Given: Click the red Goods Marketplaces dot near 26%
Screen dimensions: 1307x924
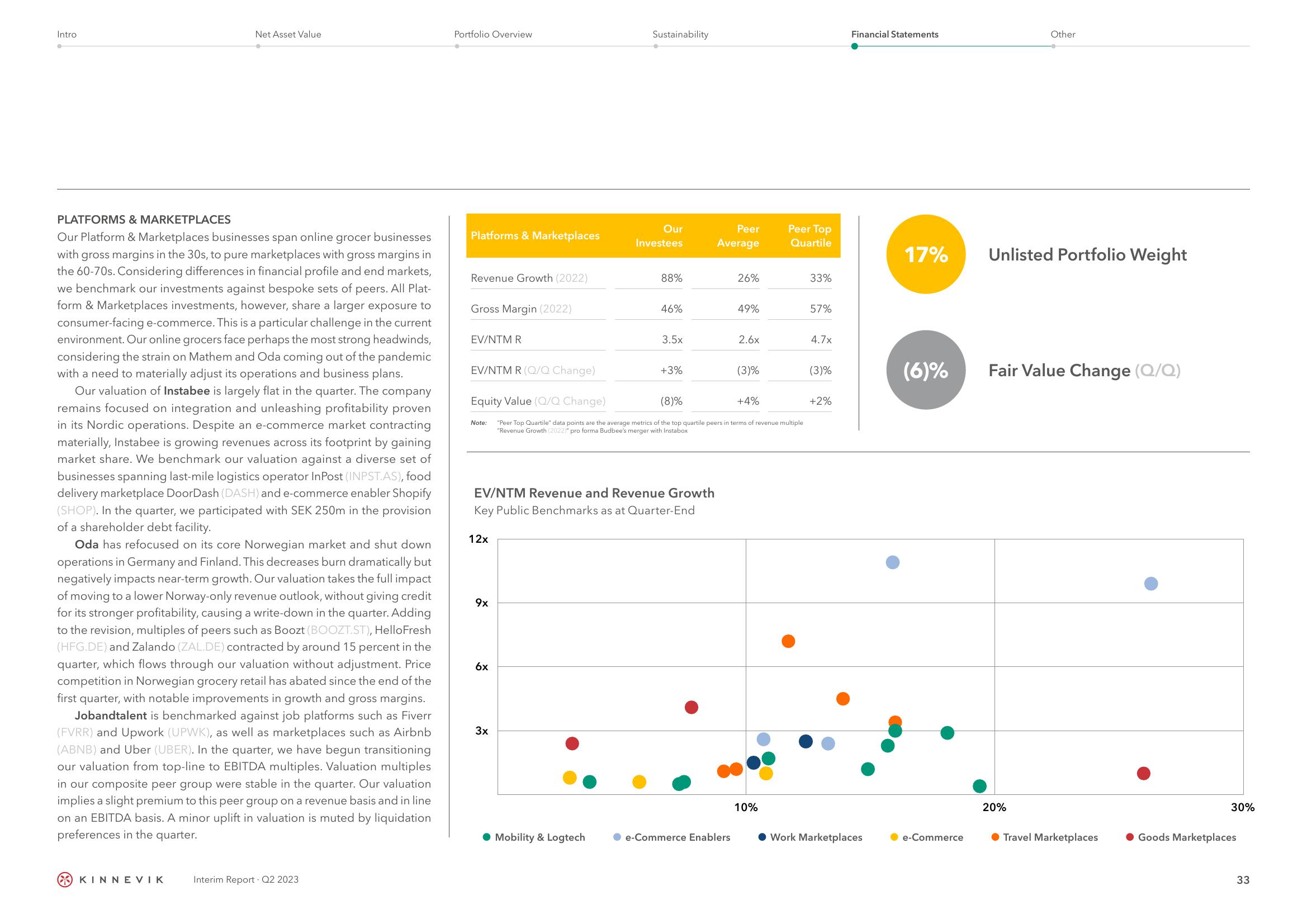Looking at the screenshot, I should click(1143, 773).
